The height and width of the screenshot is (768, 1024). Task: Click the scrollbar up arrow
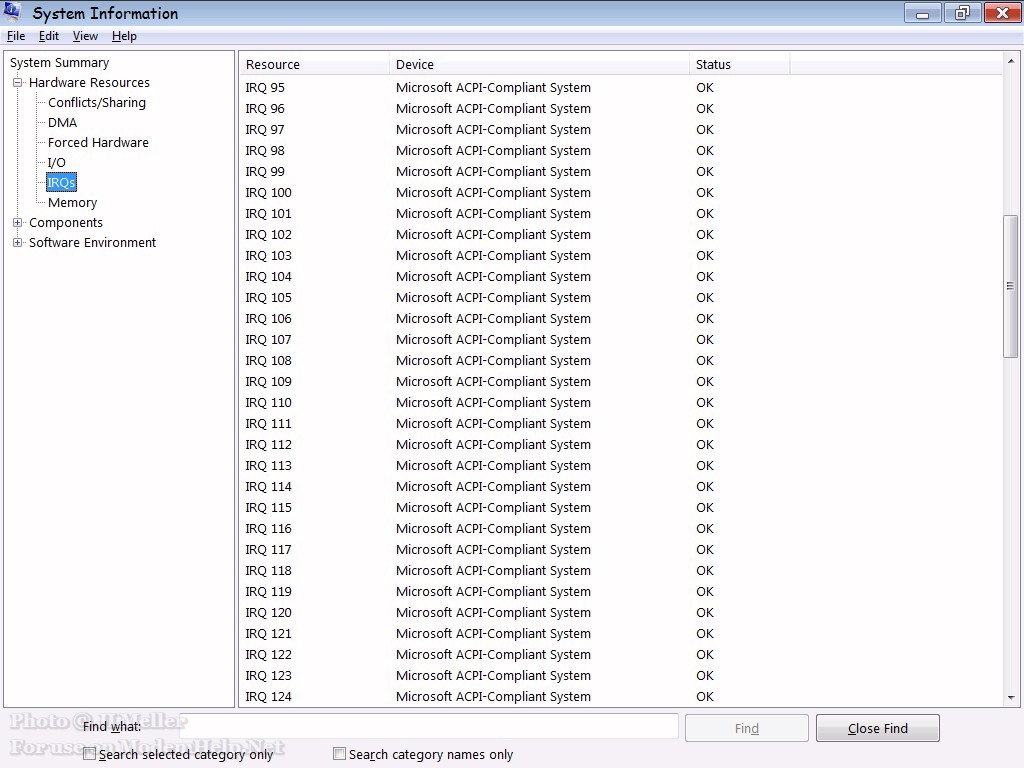1011,61
